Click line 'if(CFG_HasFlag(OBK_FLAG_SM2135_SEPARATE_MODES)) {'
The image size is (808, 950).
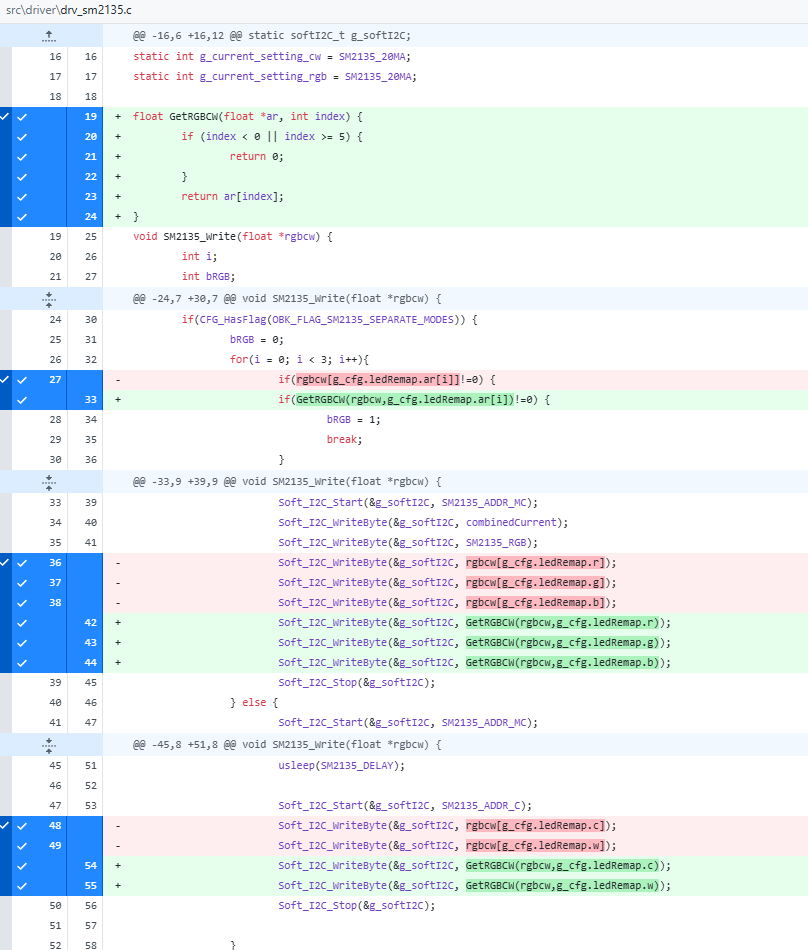pyautogui.click(x=329, y=319)
